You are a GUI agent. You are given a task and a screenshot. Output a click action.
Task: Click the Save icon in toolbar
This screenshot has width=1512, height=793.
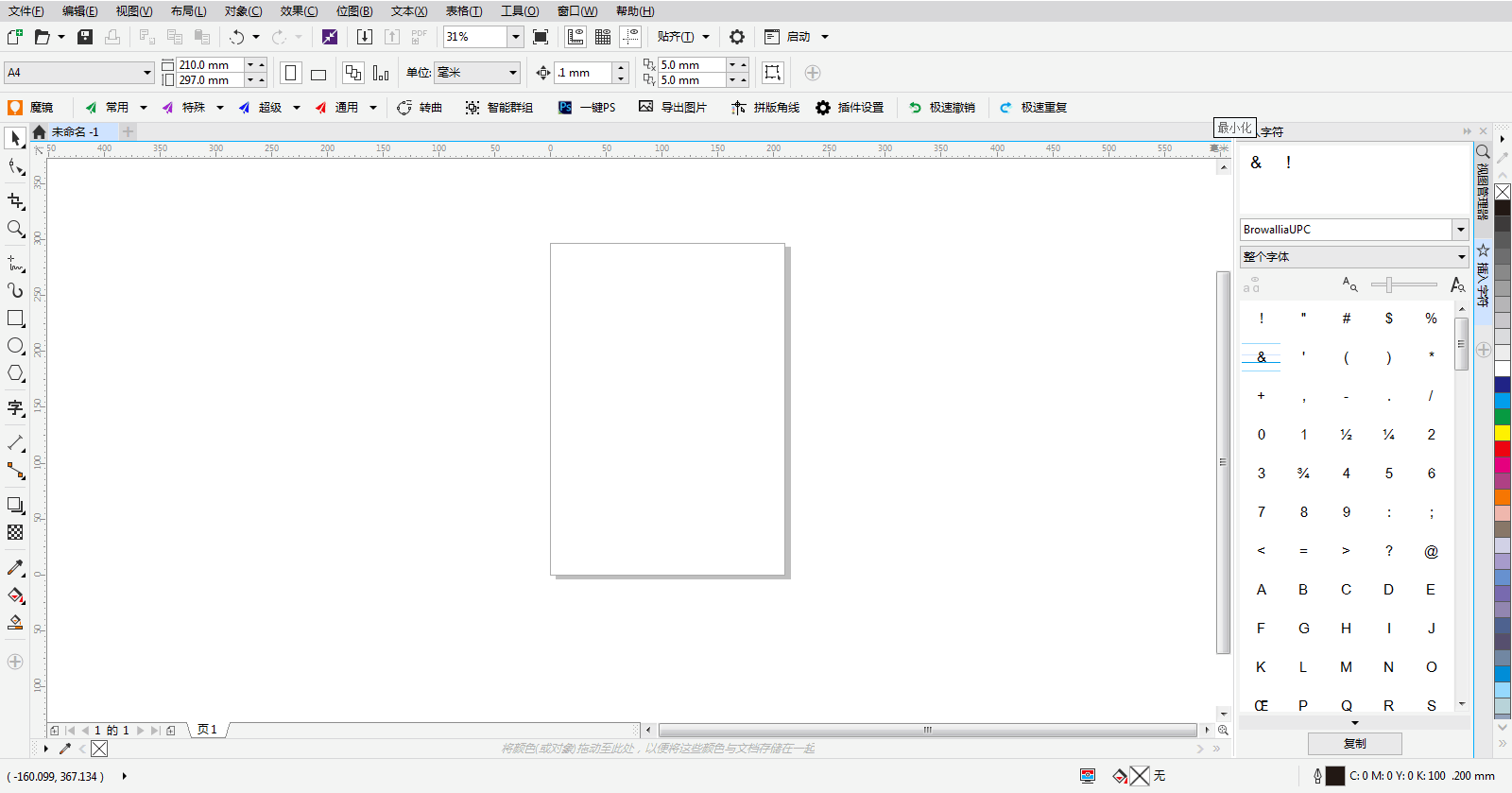pos(85,37)
